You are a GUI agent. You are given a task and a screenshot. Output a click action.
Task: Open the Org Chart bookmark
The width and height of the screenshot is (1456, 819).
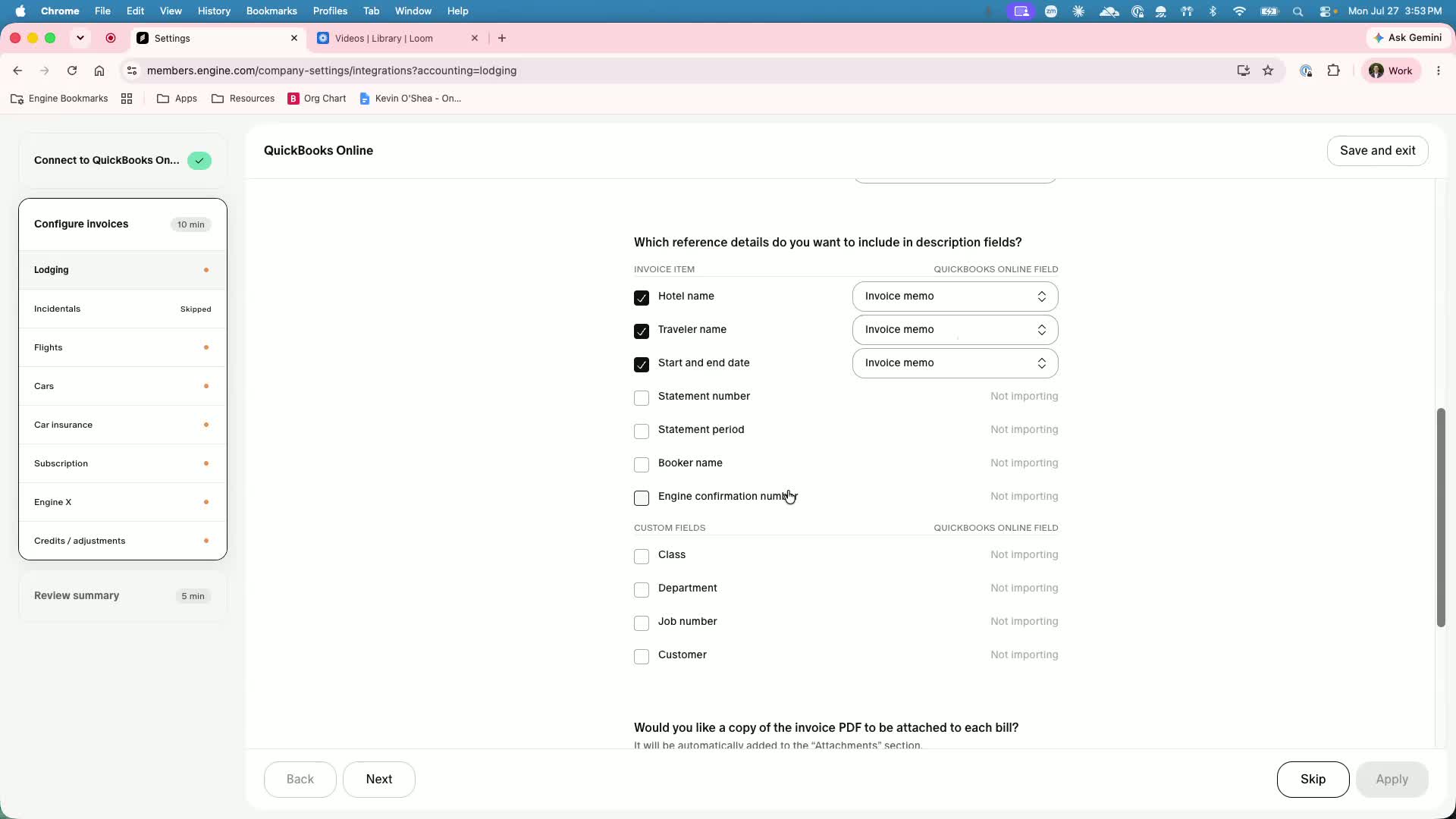pyautogui.click(x=317, y=99)
